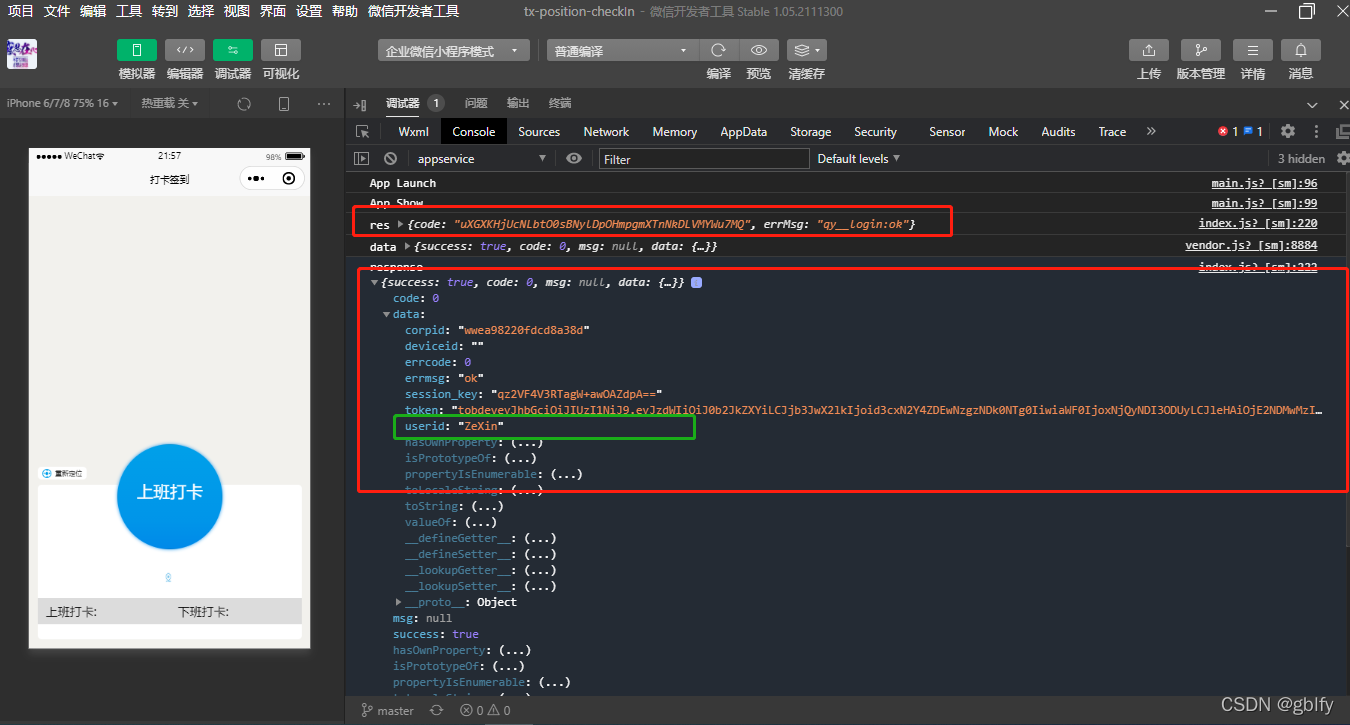Viewport: 1350px width, 725px height.
Task: Open the index.js? [sm]:220 source link
Action: click(x=1258, y=224)
